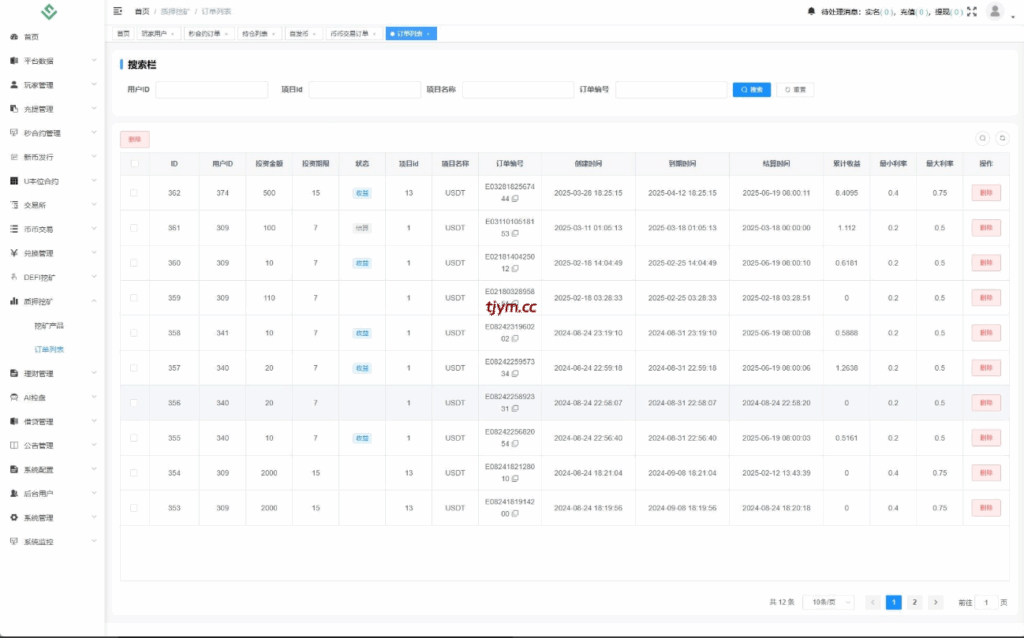The image size is (1024, 638).
Task: Open the user avatar menu
Action: [995, 11]
